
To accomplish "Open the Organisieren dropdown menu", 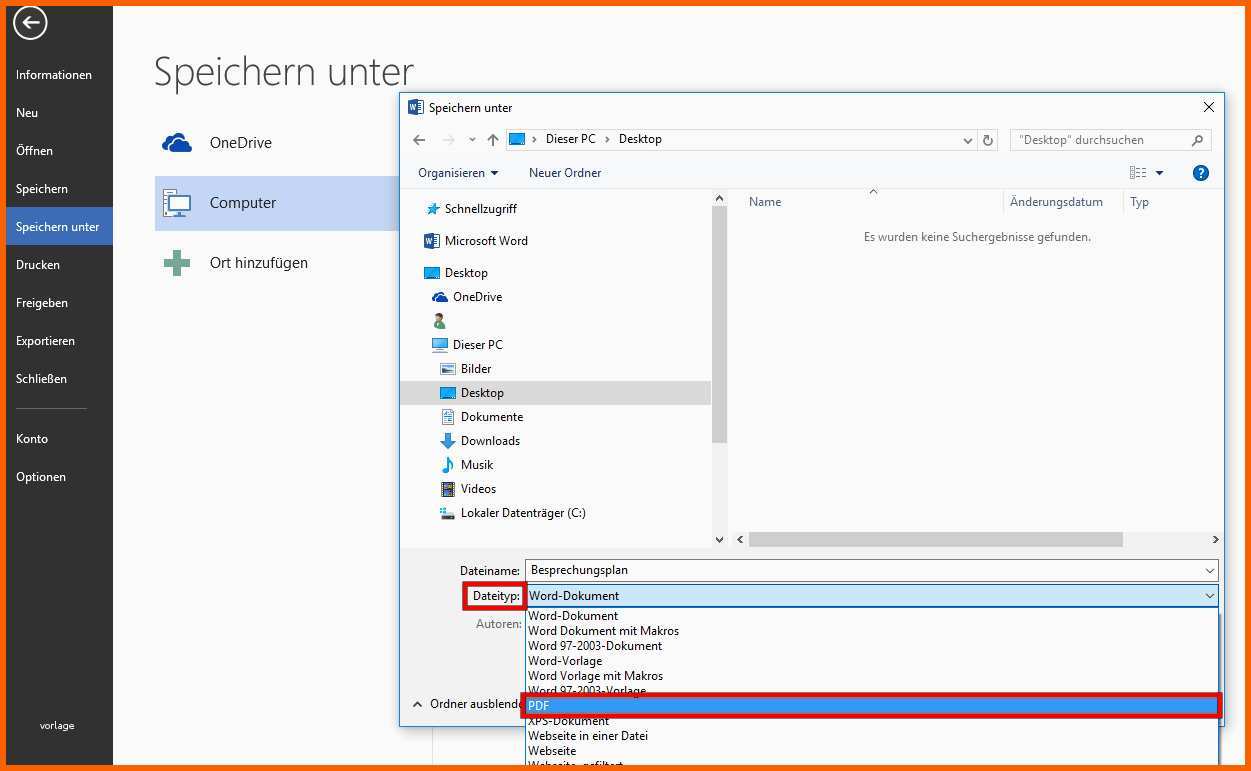I will [458, 173].
